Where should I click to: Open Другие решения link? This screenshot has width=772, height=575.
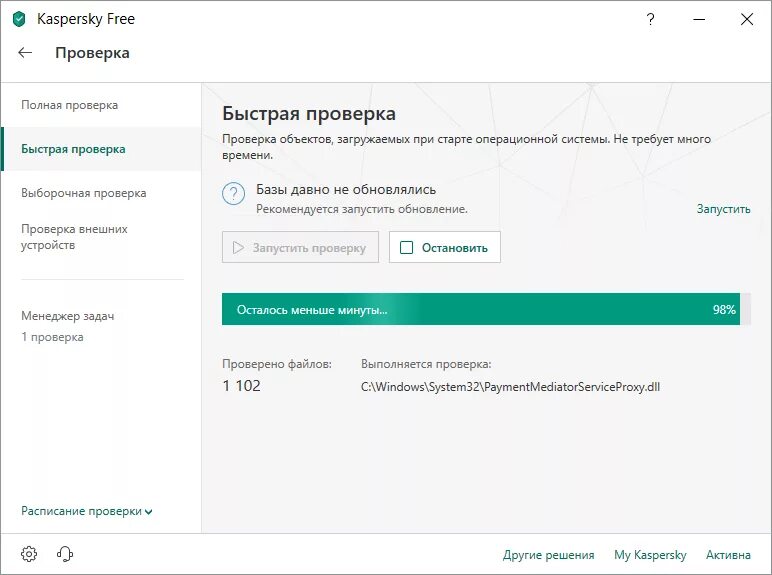tap(548, 555)
